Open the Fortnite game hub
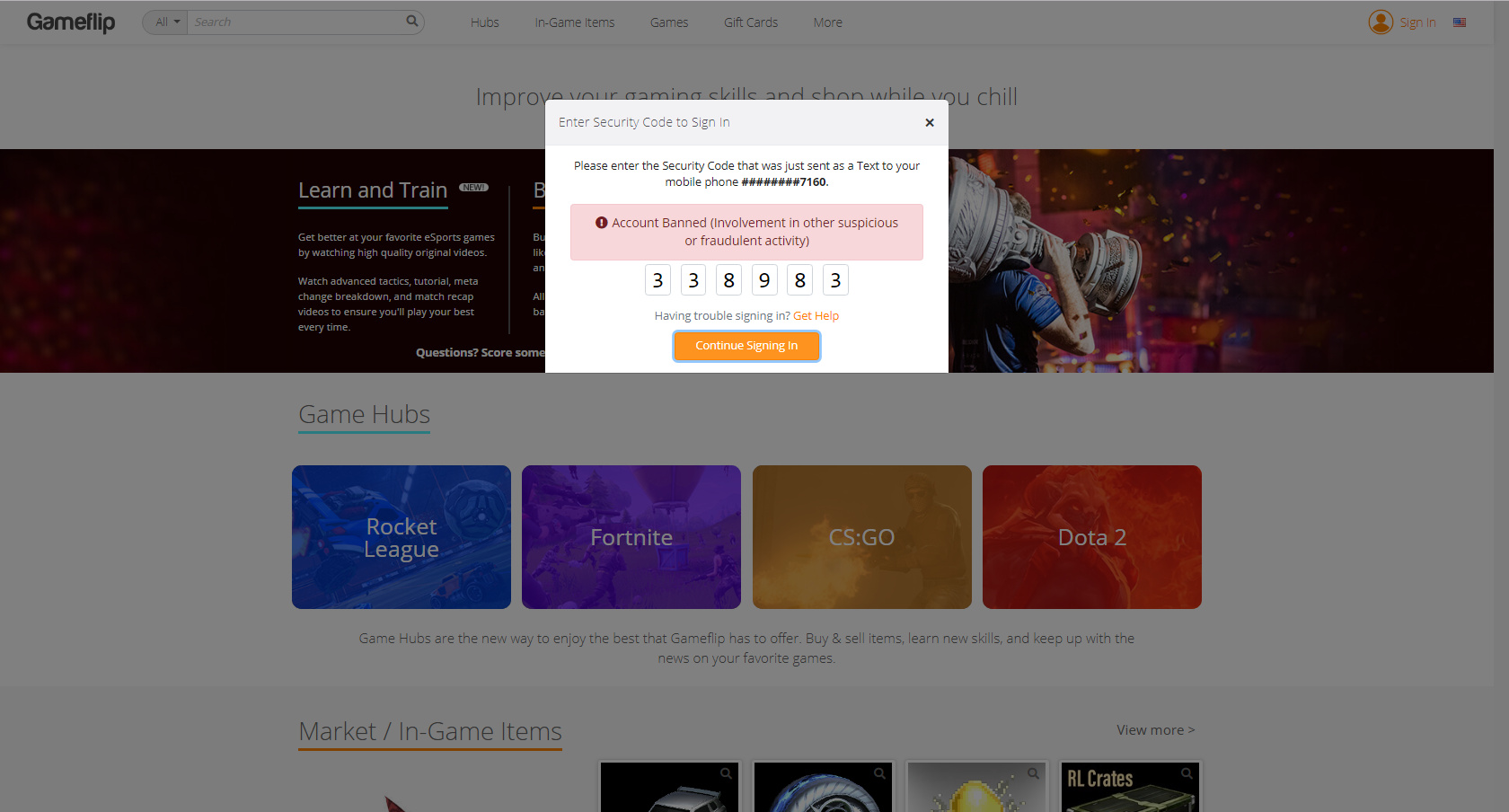The height and width of the screenshot is (812, 1509). 631,537
